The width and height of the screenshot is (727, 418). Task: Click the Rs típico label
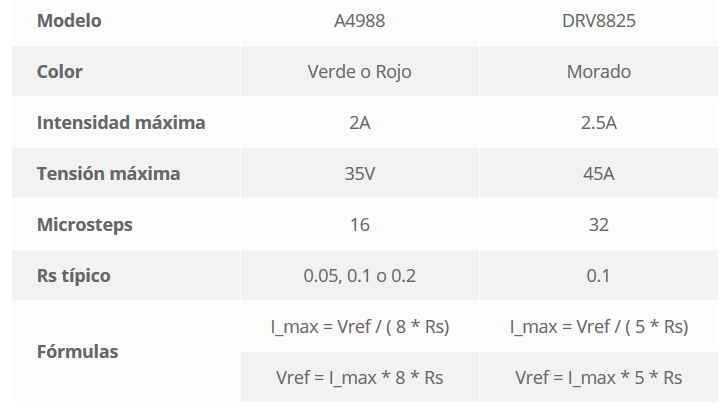(74, 276)
